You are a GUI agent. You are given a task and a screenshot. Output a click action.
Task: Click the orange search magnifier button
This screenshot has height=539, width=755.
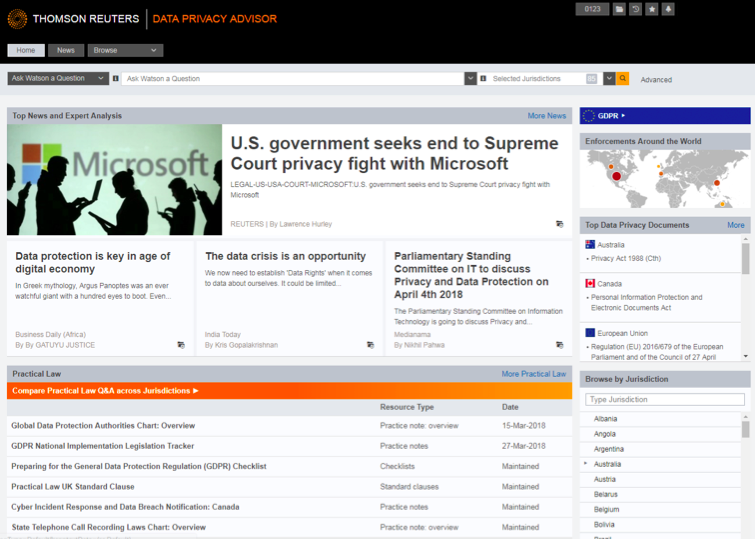click(x=622, y=79)
